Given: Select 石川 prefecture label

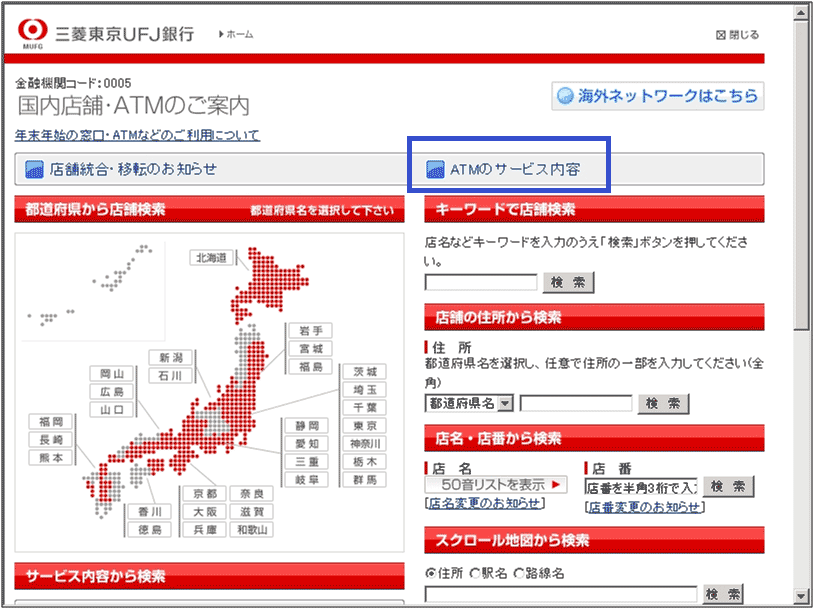Looking at the screenshot, I should (x=170, y=376).
